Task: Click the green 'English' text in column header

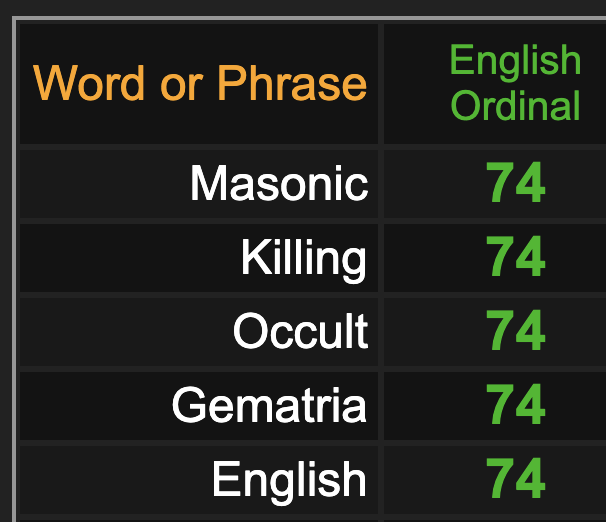Action: (515, 62)
